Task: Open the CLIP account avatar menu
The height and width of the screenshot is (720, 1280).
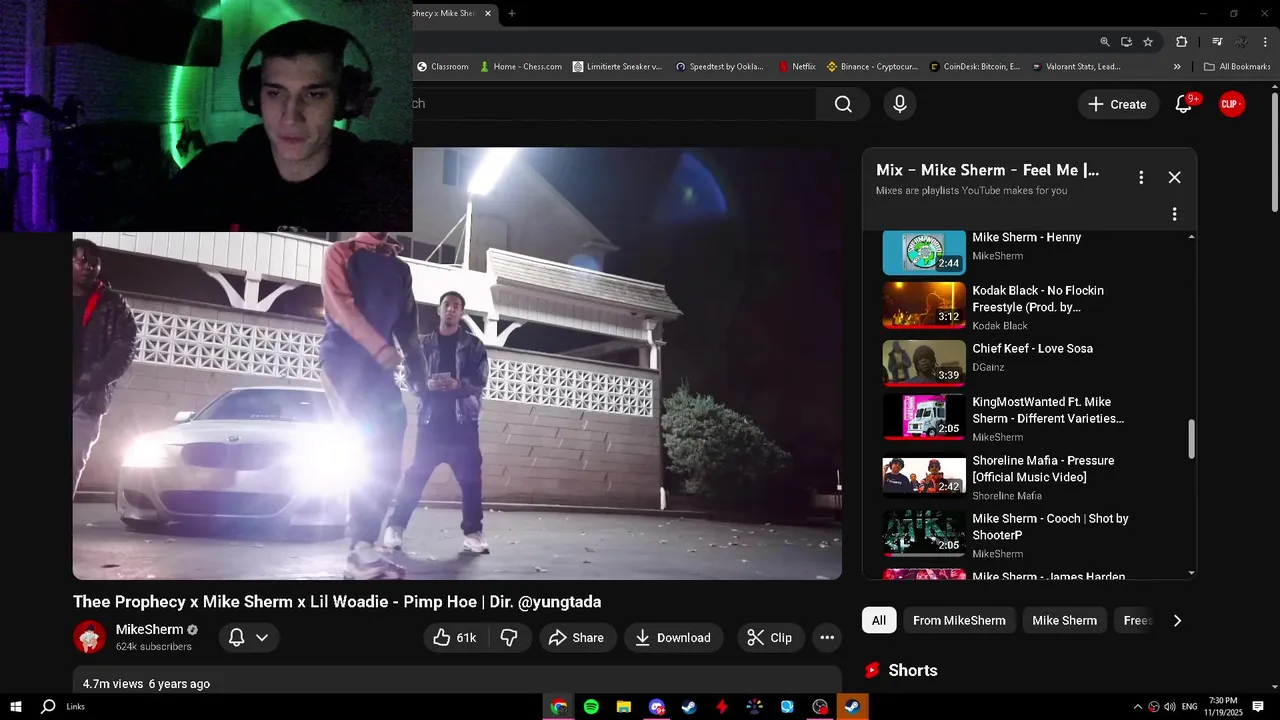Action: coord(1232,104)
